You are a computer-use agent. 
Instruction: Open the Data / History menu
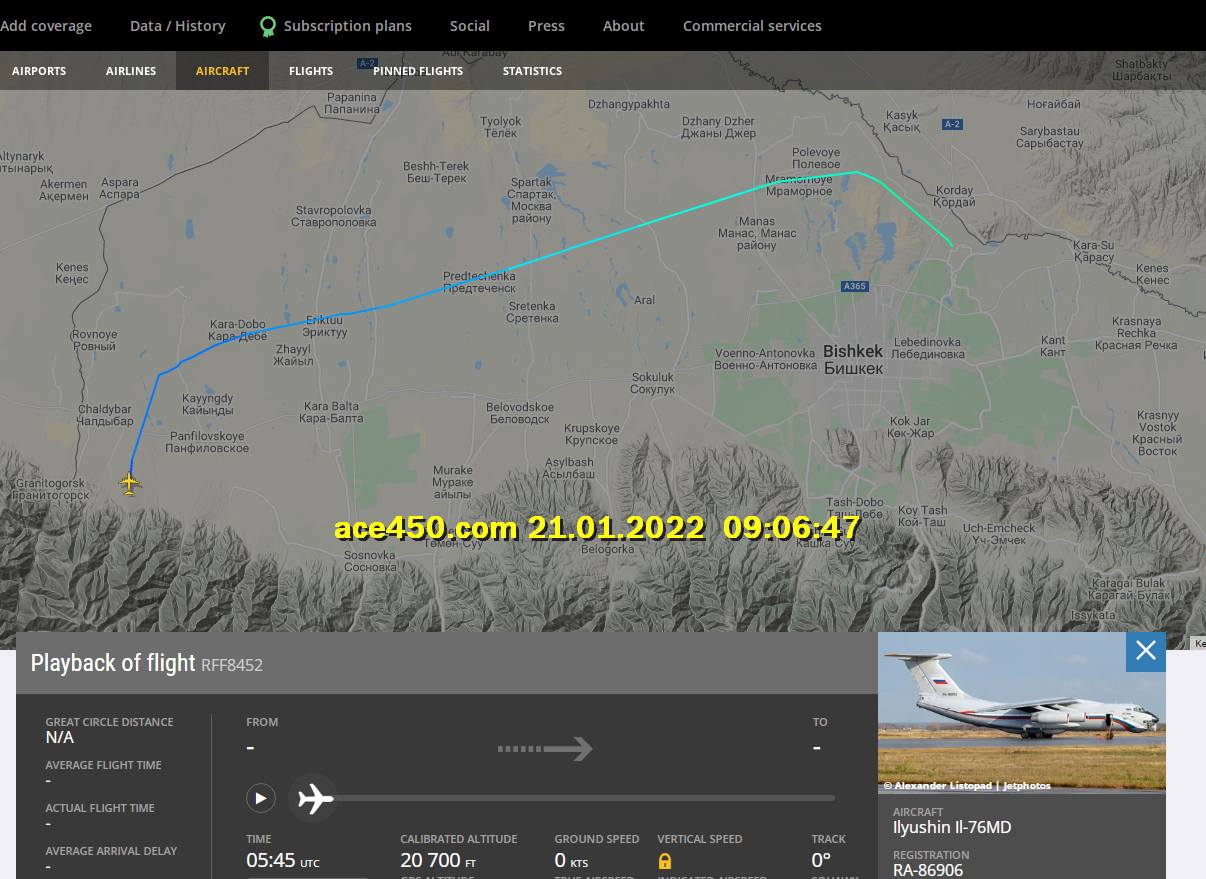click(x=178, y=26)
